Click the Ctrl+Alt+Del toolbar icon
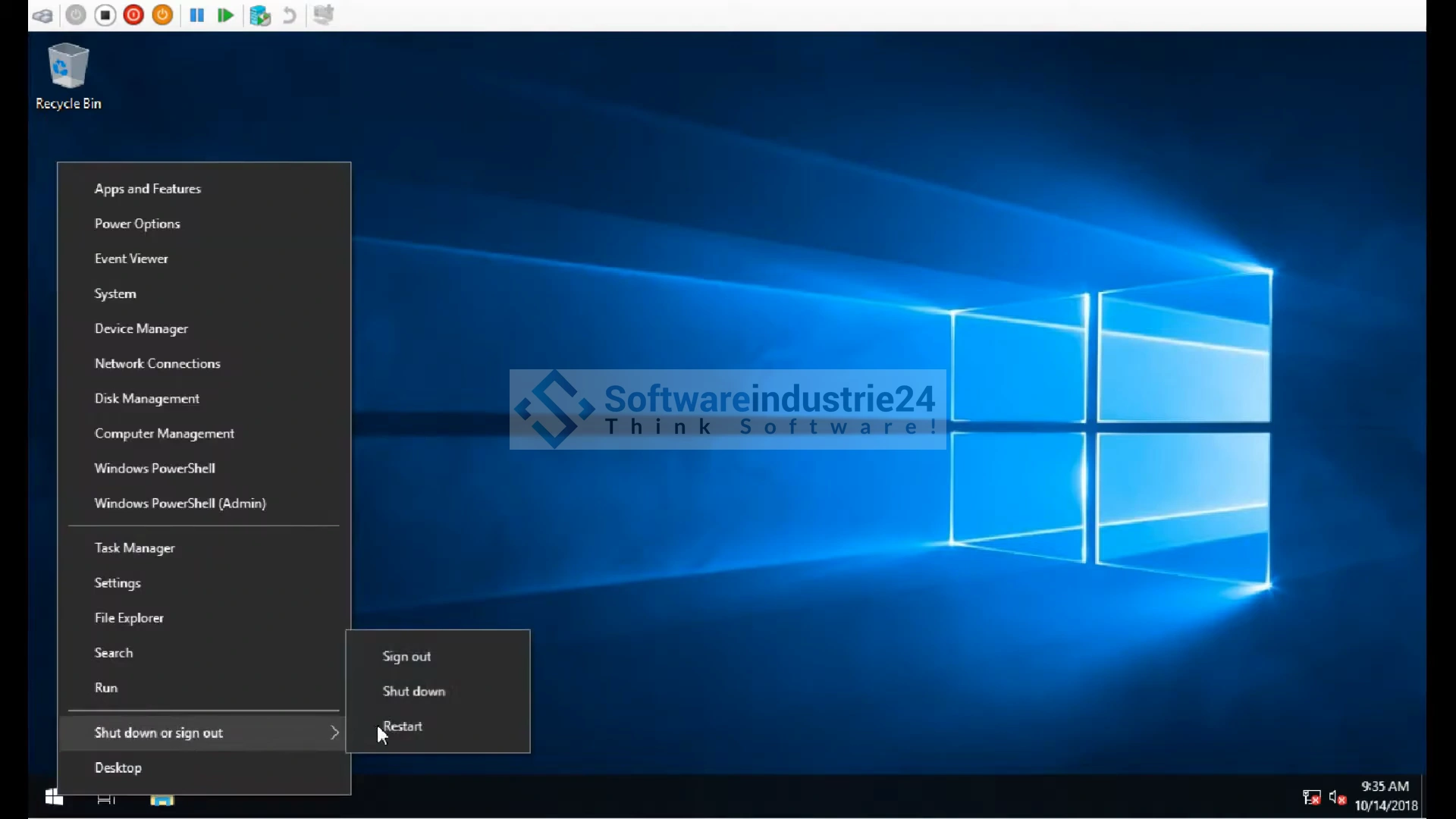 tap(42, 15)
